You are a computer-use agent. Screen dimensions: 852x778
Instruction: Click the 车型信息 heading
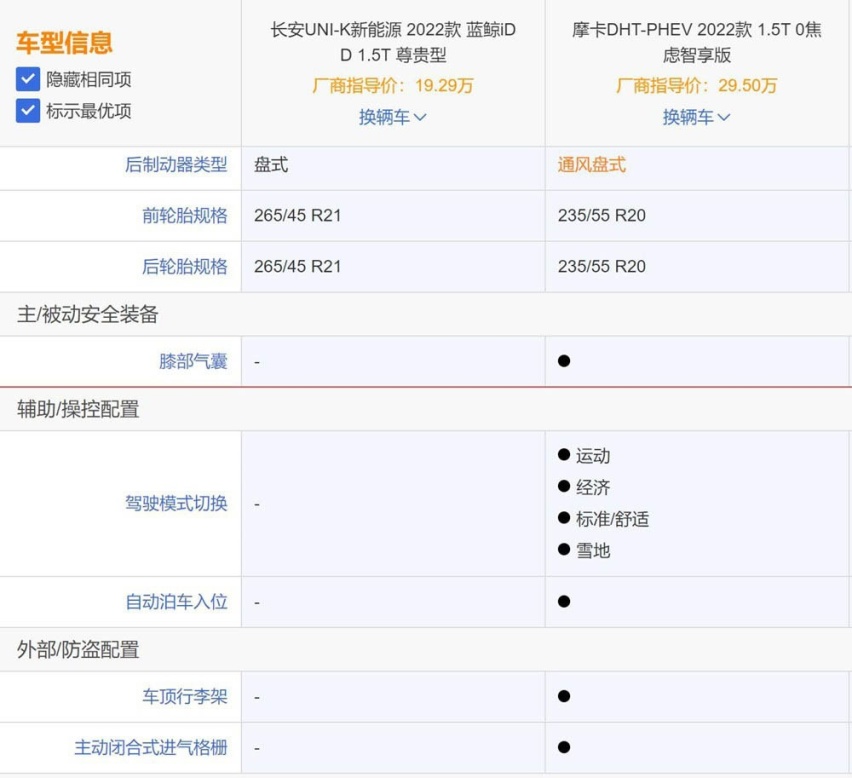pos(64,42)
